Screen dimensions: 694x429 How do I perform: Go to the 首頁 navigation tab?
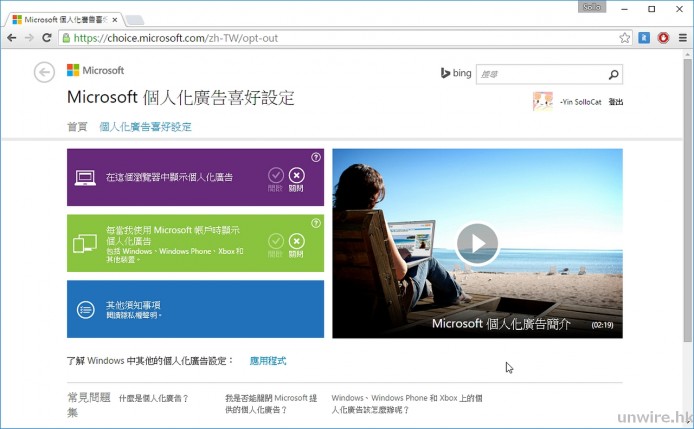[77, 127]
